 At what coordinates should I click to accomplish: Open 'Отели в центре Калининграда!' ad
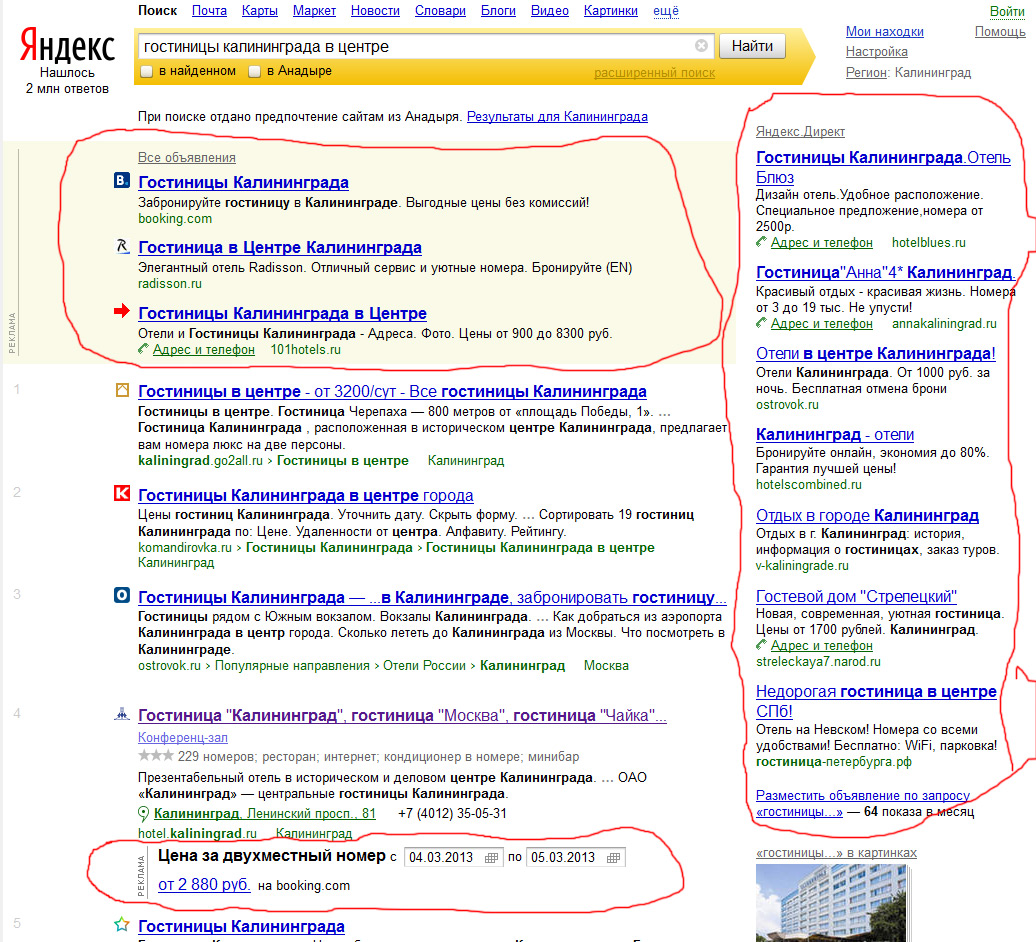875,353
